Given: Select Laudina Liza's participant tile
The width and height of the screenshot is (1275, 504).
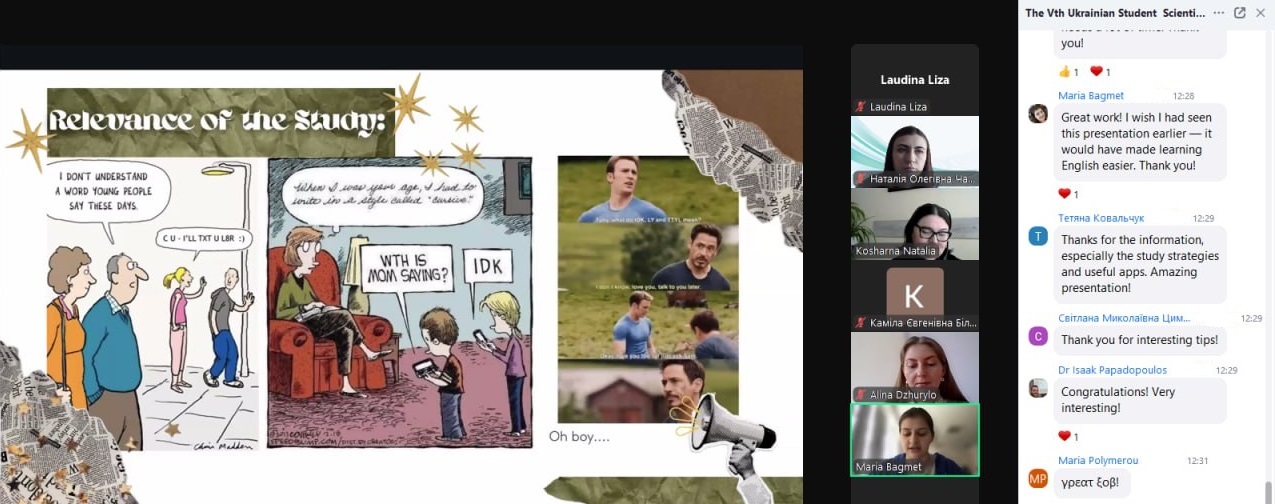Looking at the screenshot, I should [x=914, y=79].
